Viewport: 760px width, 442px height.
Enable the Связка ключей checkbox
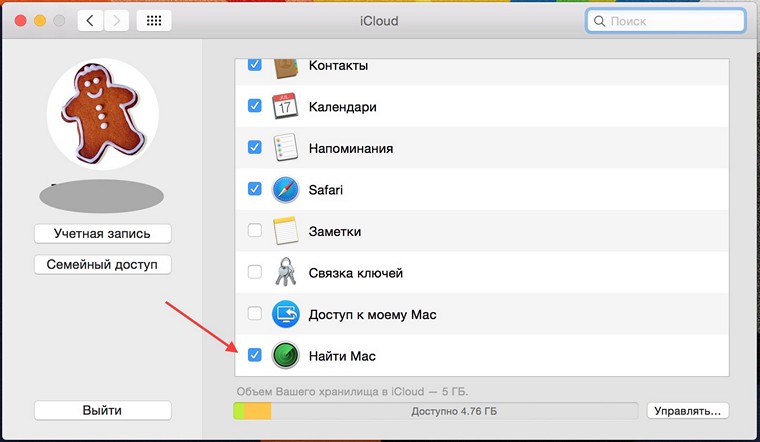[254, 272]
